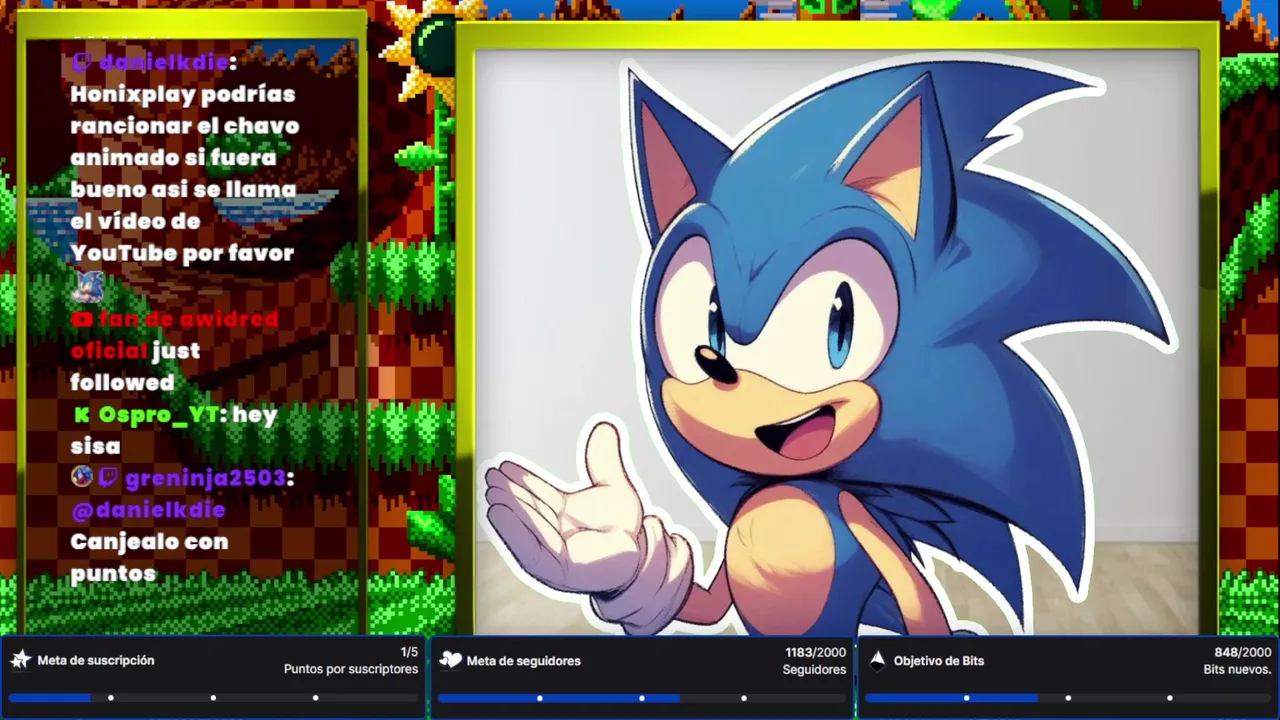Click the subscription goal progress bar
Image resolution: width=1280 pixels, height=720 pixels.
coord(213,697)
